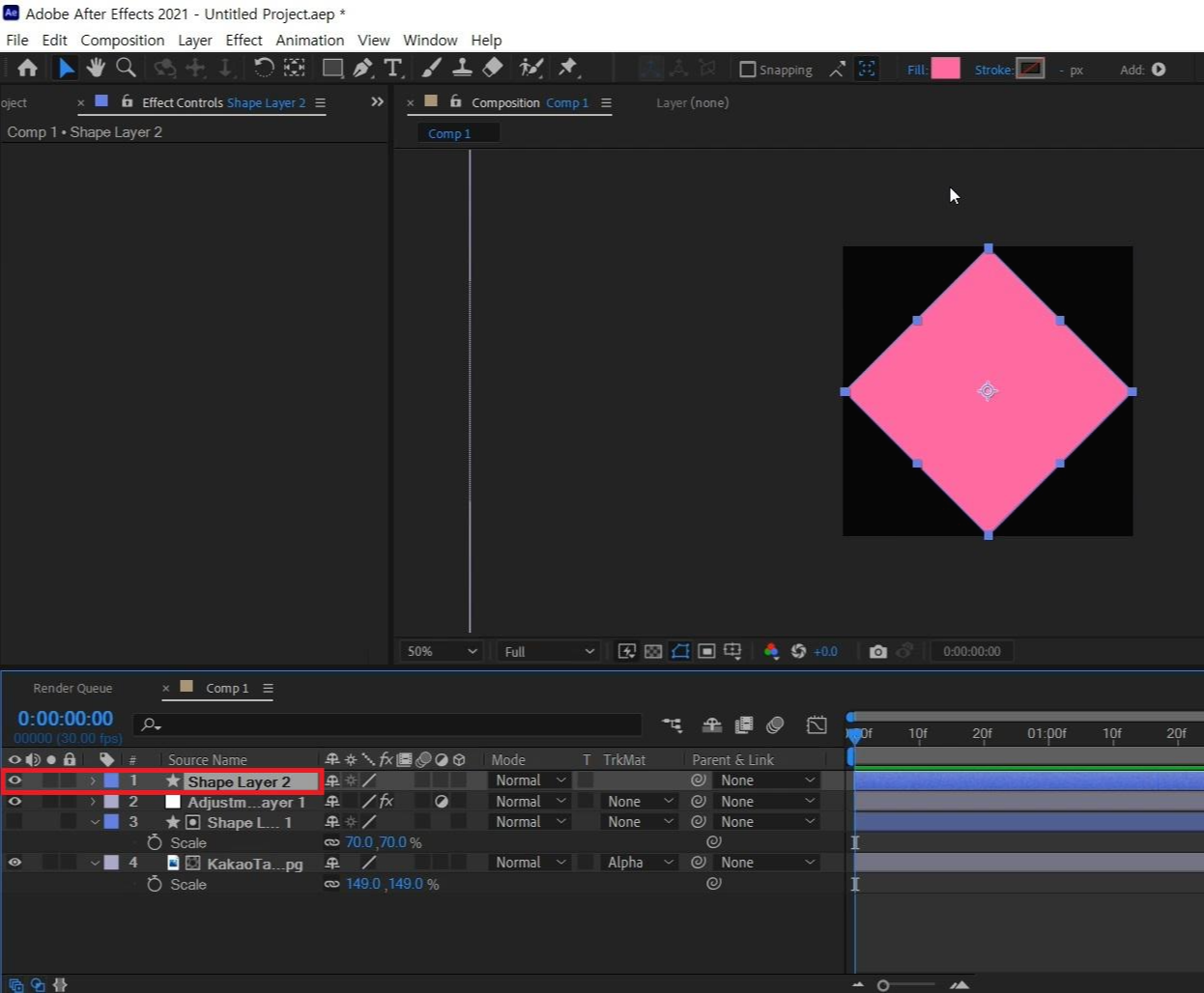
Task: Select the Roto Brush tool
Action: pos(530,68)
